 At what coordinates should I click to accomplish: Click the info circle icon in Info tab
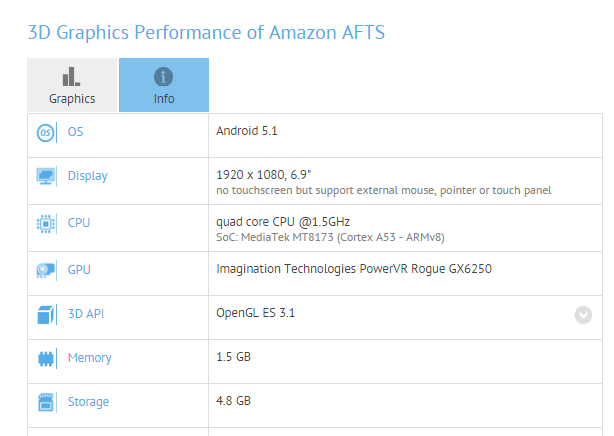164,77
